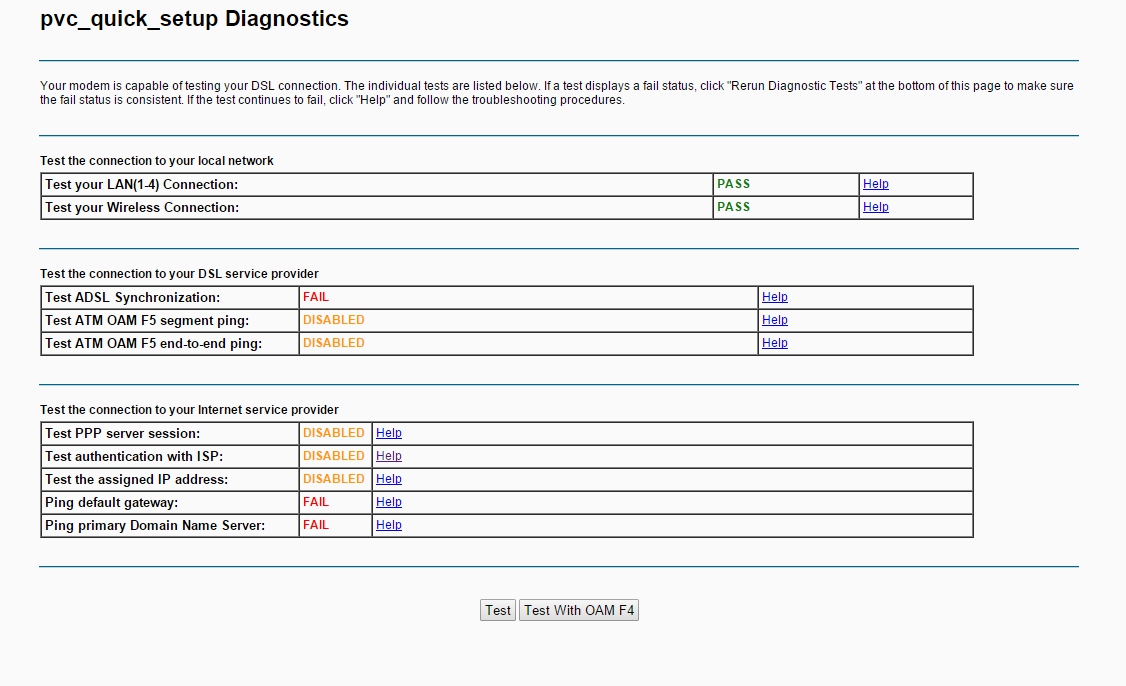
Task: Click Help next to PPP server session
Action: pos(388,433)
